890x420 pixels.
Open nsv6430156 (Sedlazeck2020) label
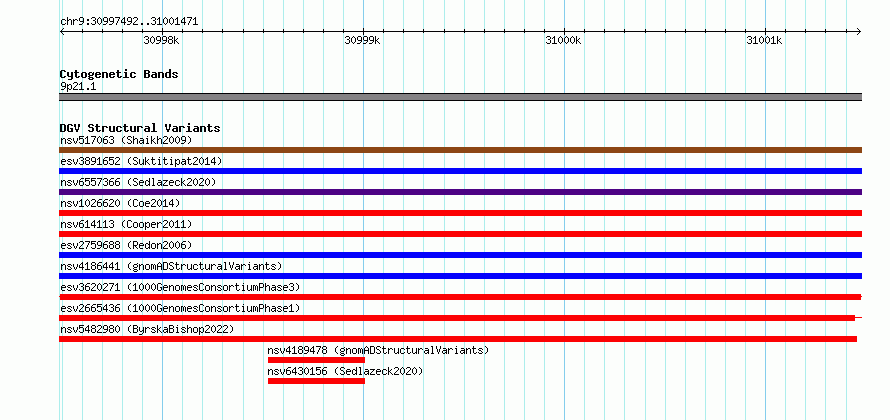pos(345,371)
